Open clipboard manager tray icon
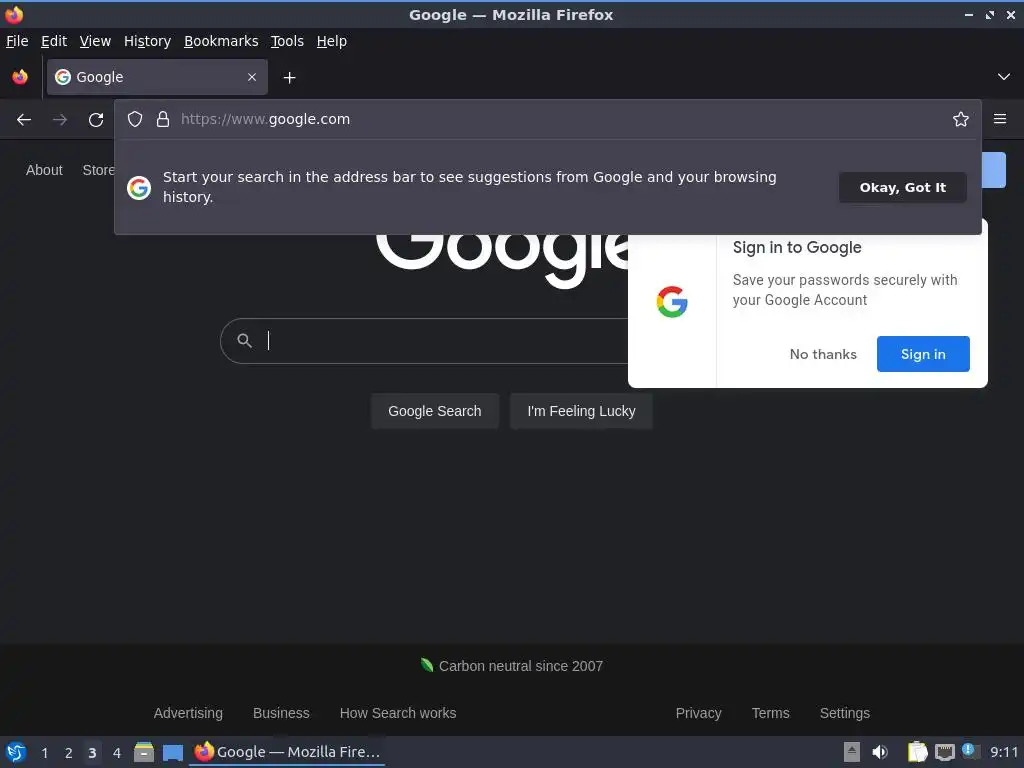 pyautogui.click(x=918, y=752)
